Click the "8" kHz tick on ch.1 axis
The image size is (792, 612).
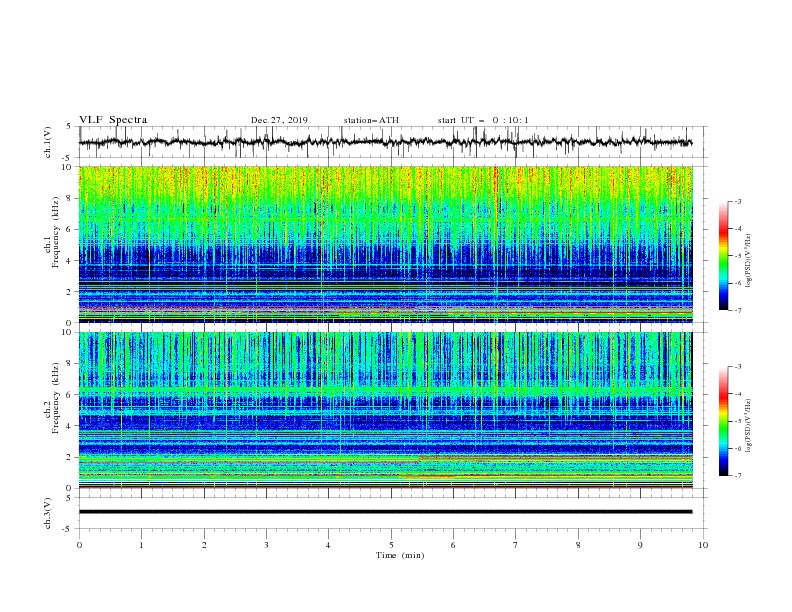pos(70,198)
